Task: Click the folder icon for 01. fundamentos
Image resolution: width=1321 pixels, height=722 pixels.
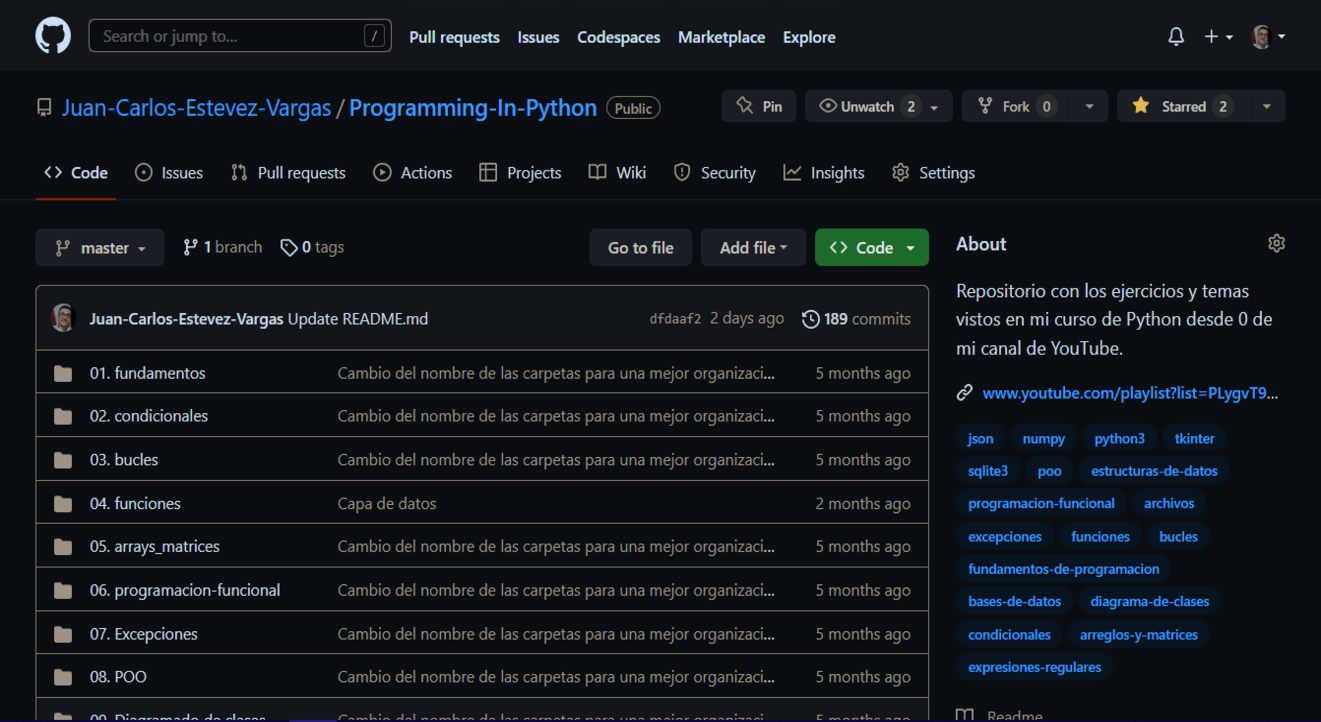Action: point(63,373)
